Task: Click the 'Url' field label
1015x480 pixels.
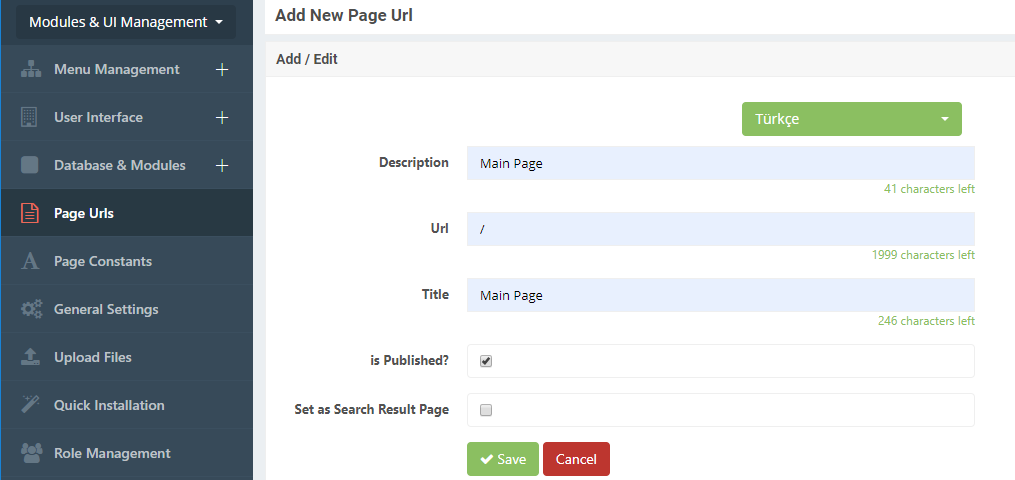Action: [440, 228]
